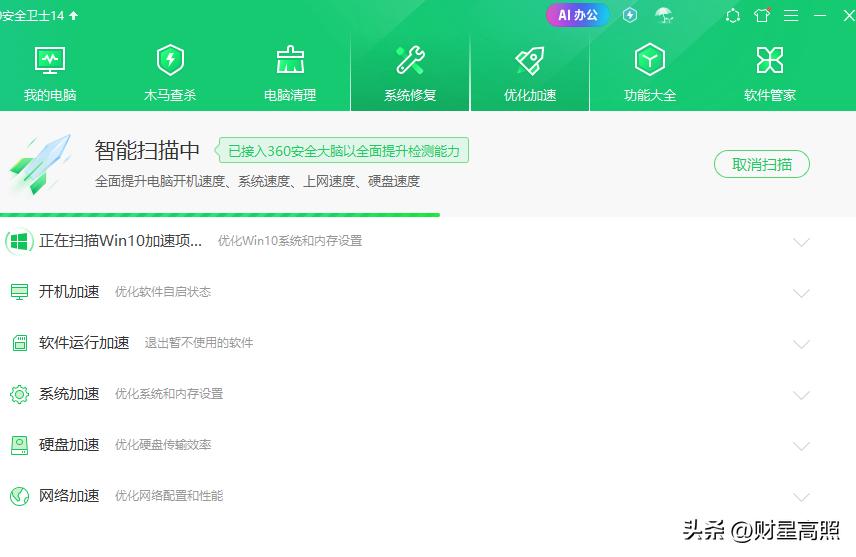The image size is (856, 557).
Task: Cancel scan with 取消扫描 button
Action: click(762, 164)
